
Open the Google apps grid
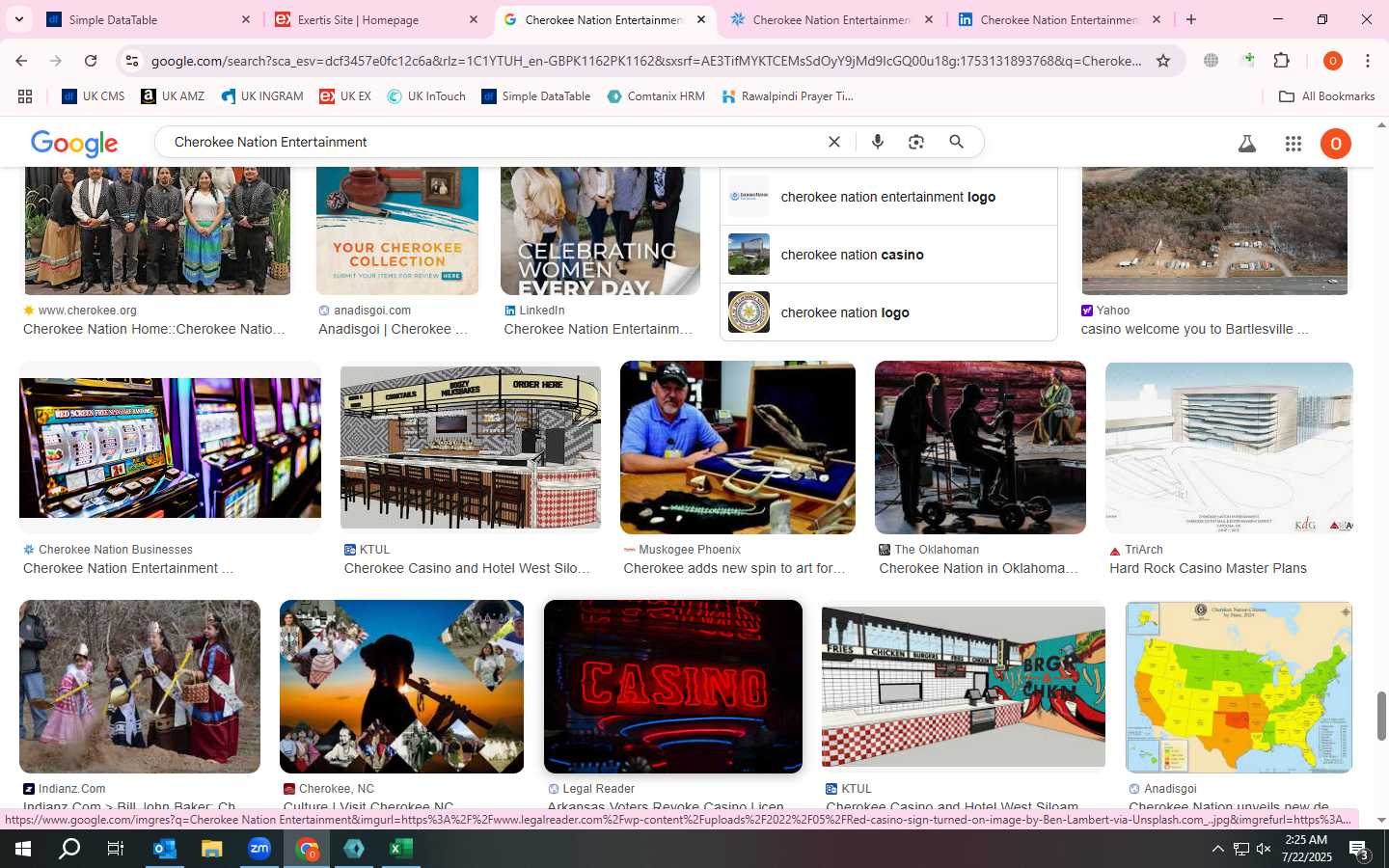coord(1294,144)
